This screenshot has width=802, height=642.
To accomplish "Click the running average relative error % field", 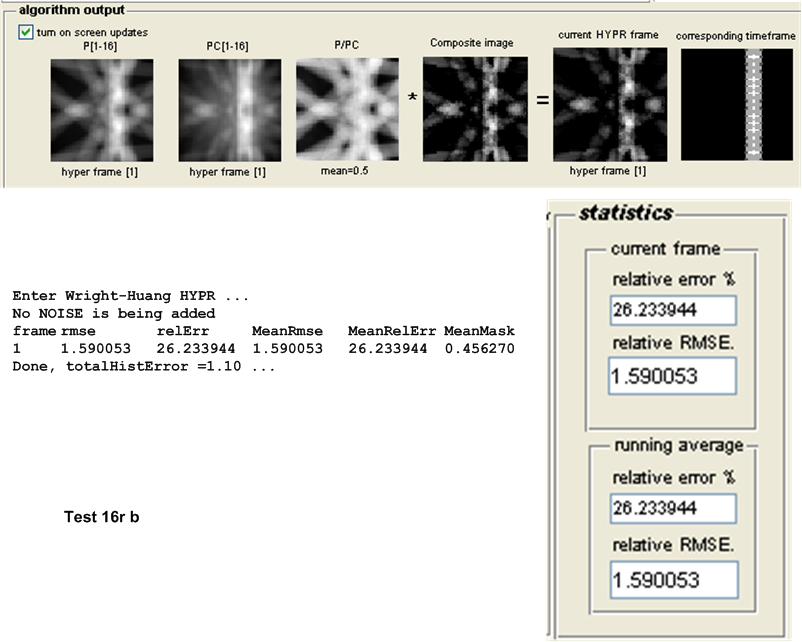I will click(x=673, y=510).
